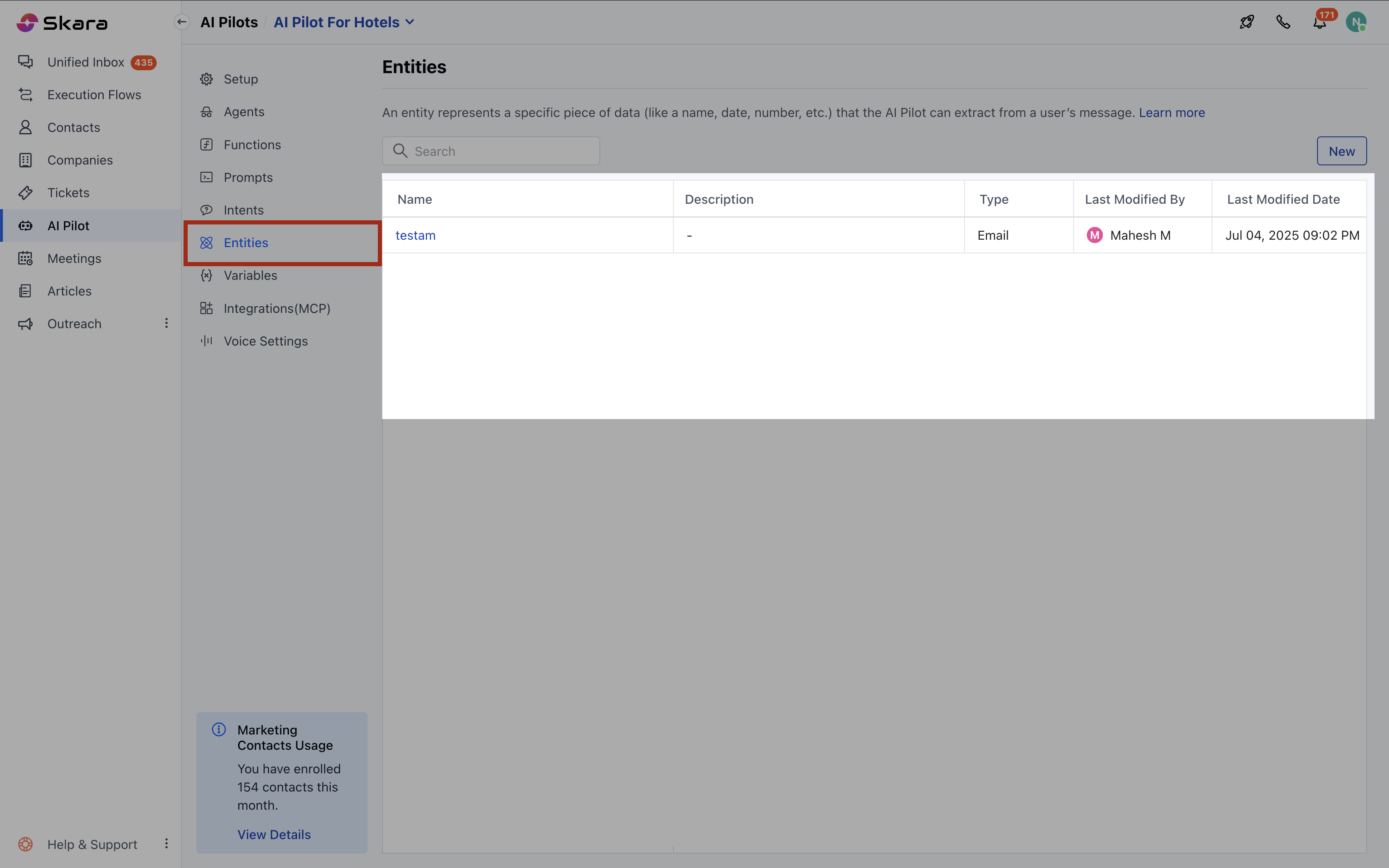Open Outreach three-dot options menu
Image resolution: width=1389 pixels, height=868 pixels.
pos(167,323)
